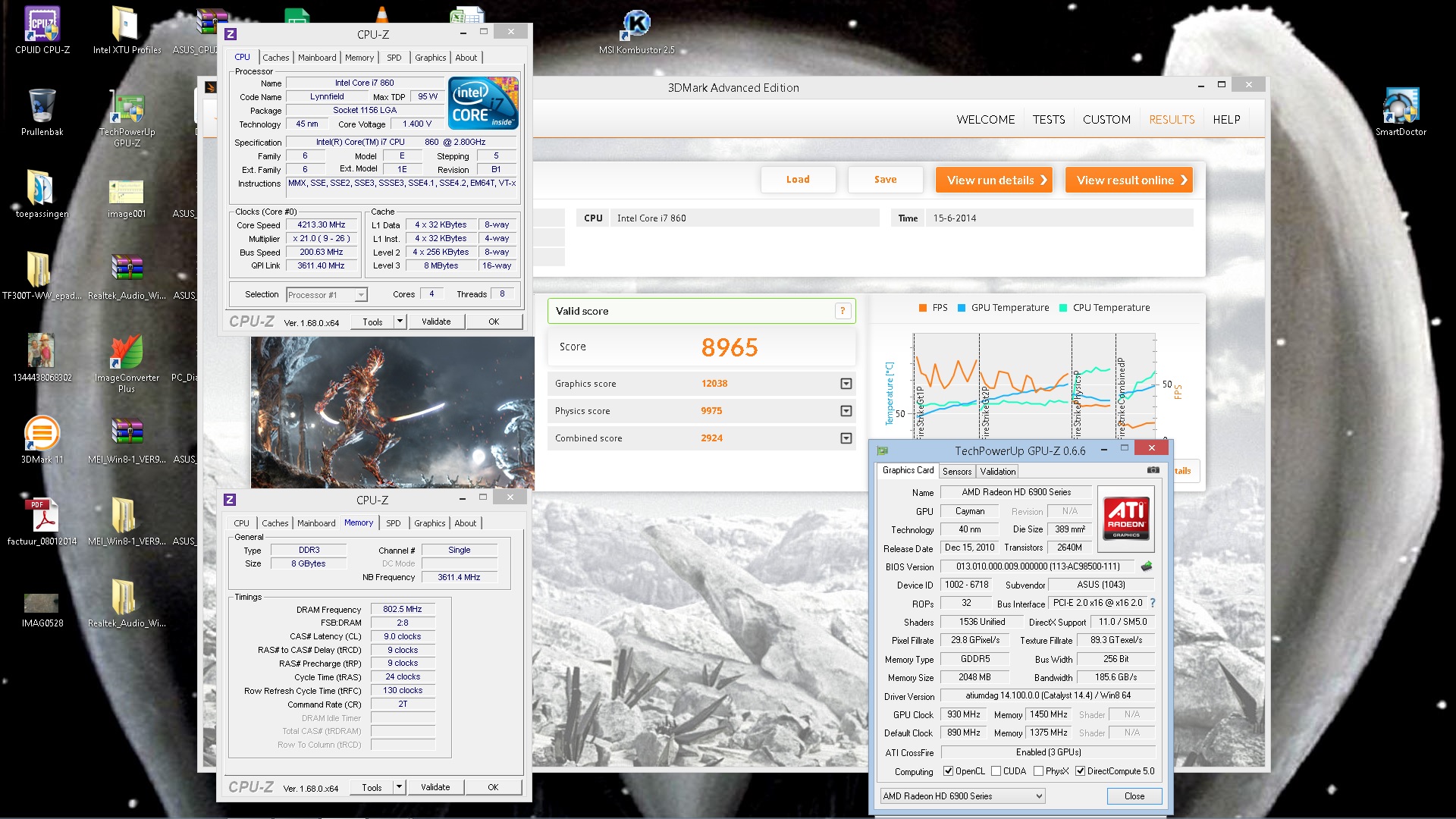Launch TechPowerUp GPU-Z desktop shortcut

[x=127, y=118]
